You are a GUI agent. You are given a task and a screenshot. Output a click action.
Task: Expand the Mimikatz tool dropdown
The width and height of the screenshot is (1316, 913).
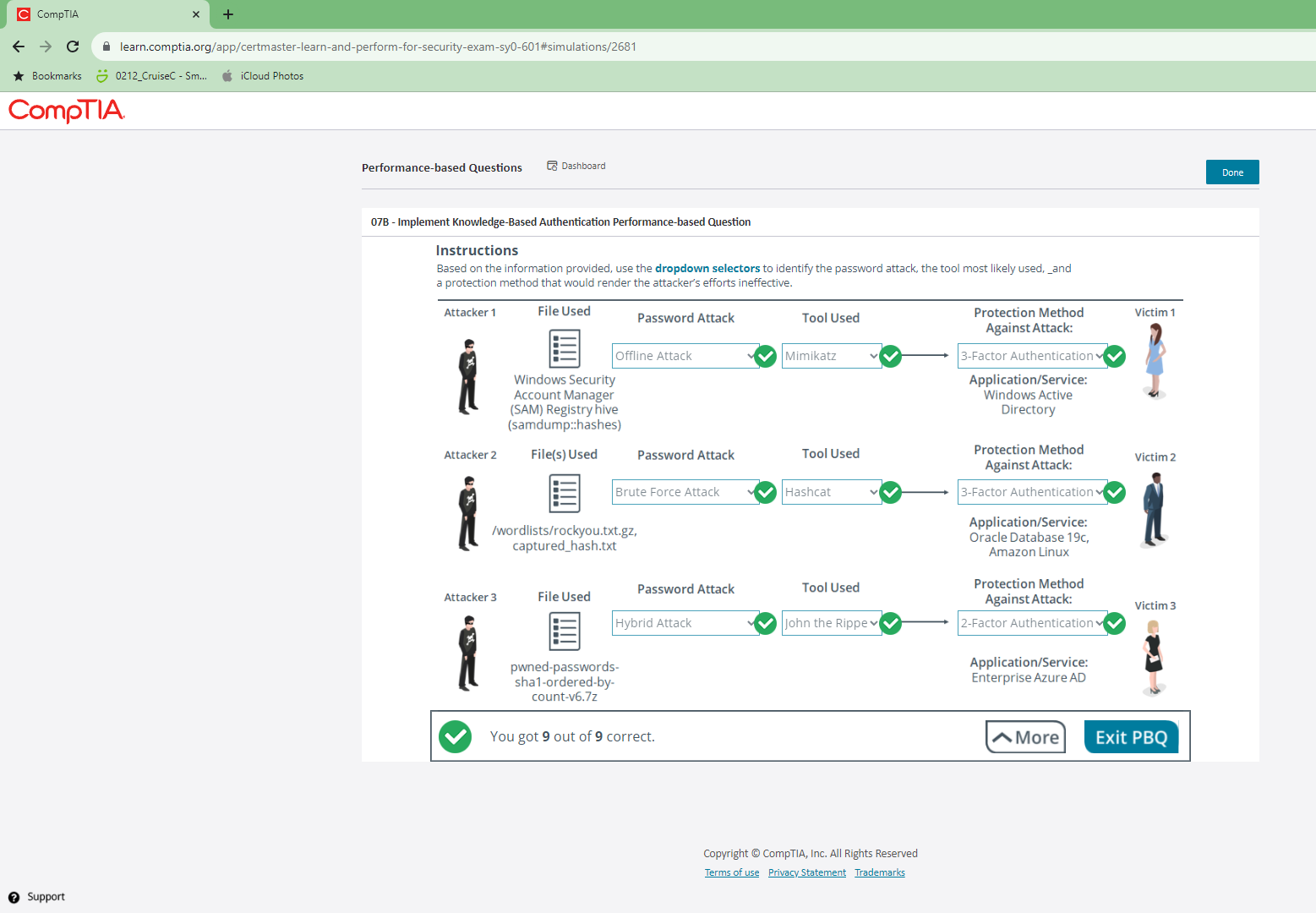[831, 356]
